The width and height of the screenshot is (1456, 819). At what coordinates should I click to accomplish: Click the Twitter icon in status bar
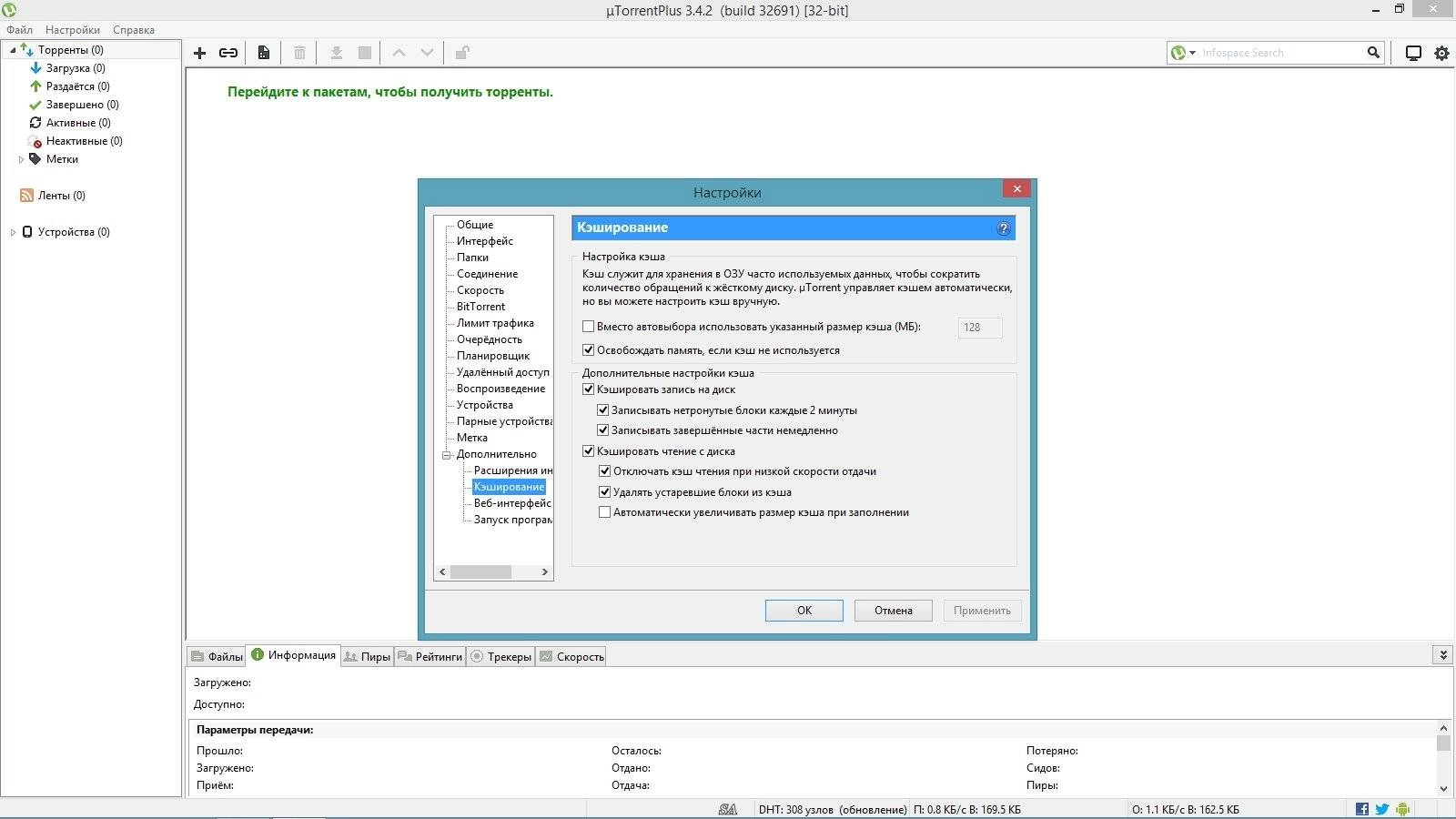pos(1382,809)
